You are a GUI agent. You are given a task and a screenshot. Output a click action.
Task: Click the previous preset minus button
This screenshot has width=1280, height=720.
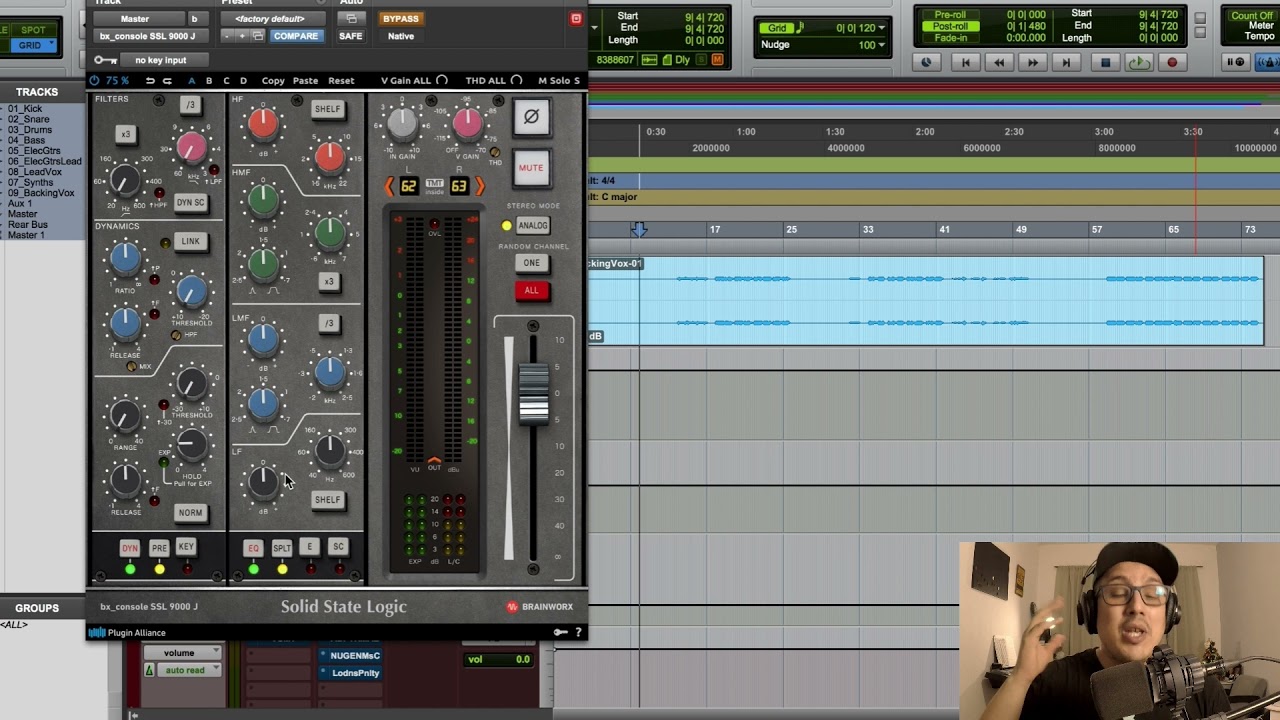(x=227, y=36)
